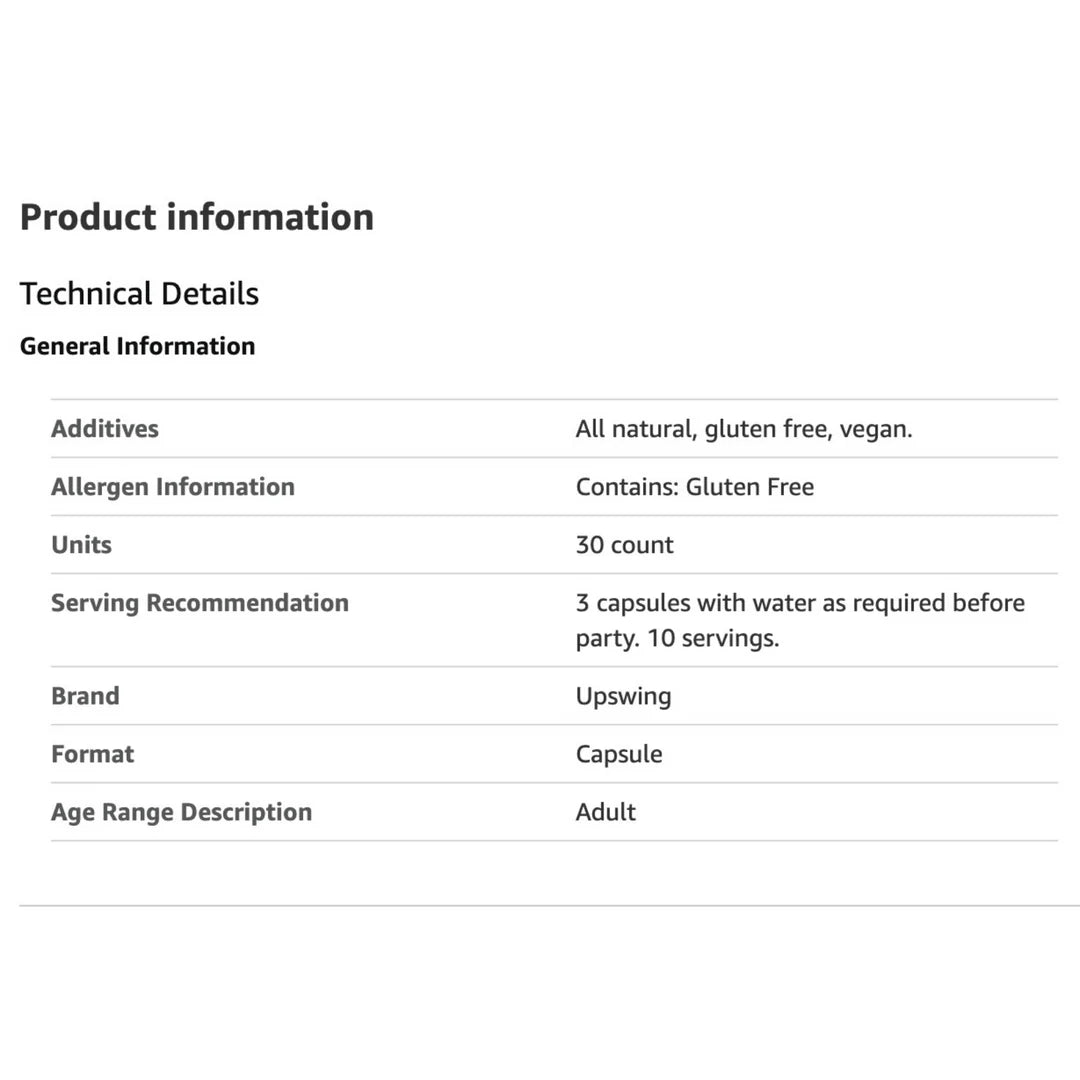The height and width of the screenshot is (1080, 1080).
Task: Click the '30 count' value
Action: [624, 545]
